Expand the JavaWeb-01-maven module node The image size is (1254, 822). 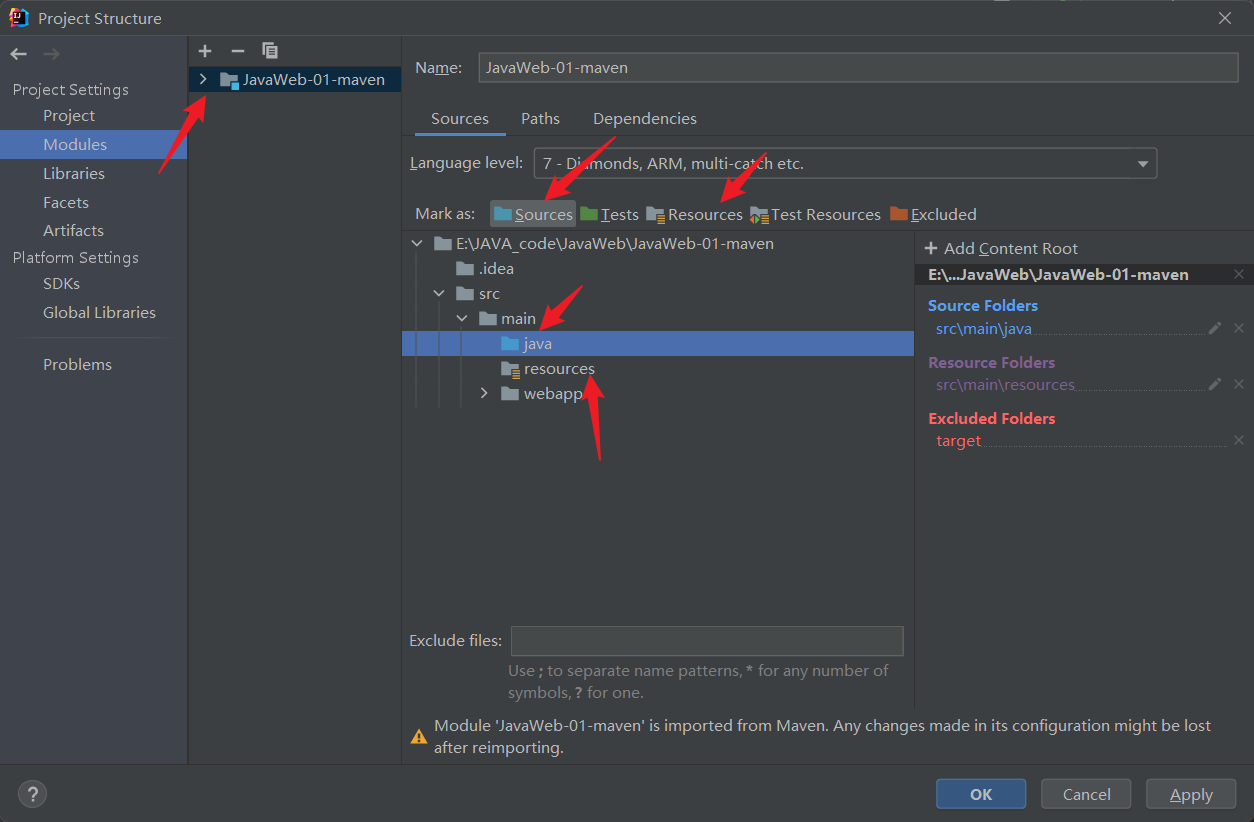[x=203, y=79]
